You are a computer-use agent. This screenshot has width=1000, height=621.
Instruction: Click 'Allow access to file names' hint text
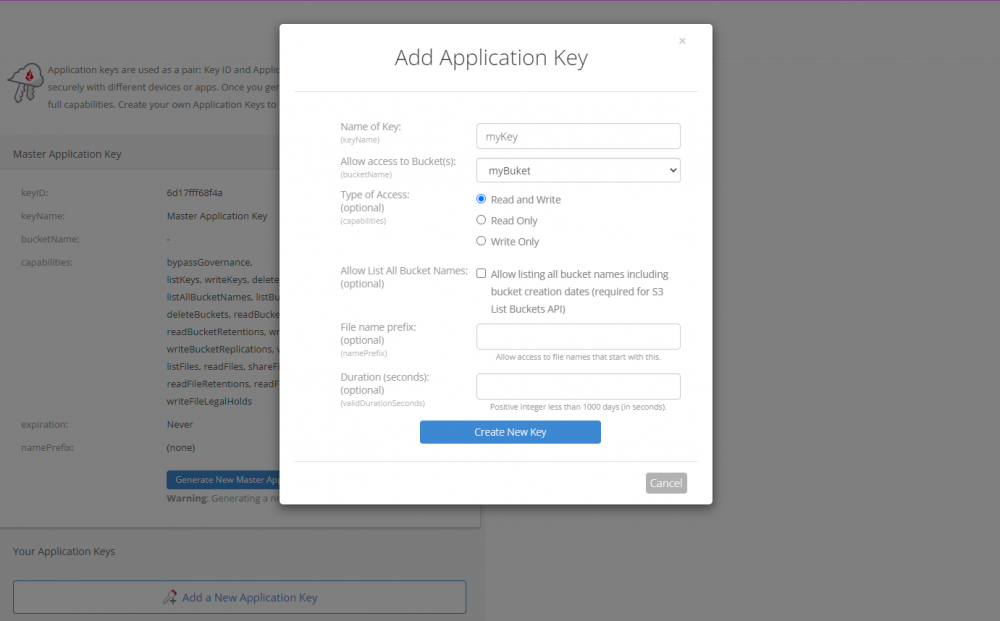click(578, 357)
